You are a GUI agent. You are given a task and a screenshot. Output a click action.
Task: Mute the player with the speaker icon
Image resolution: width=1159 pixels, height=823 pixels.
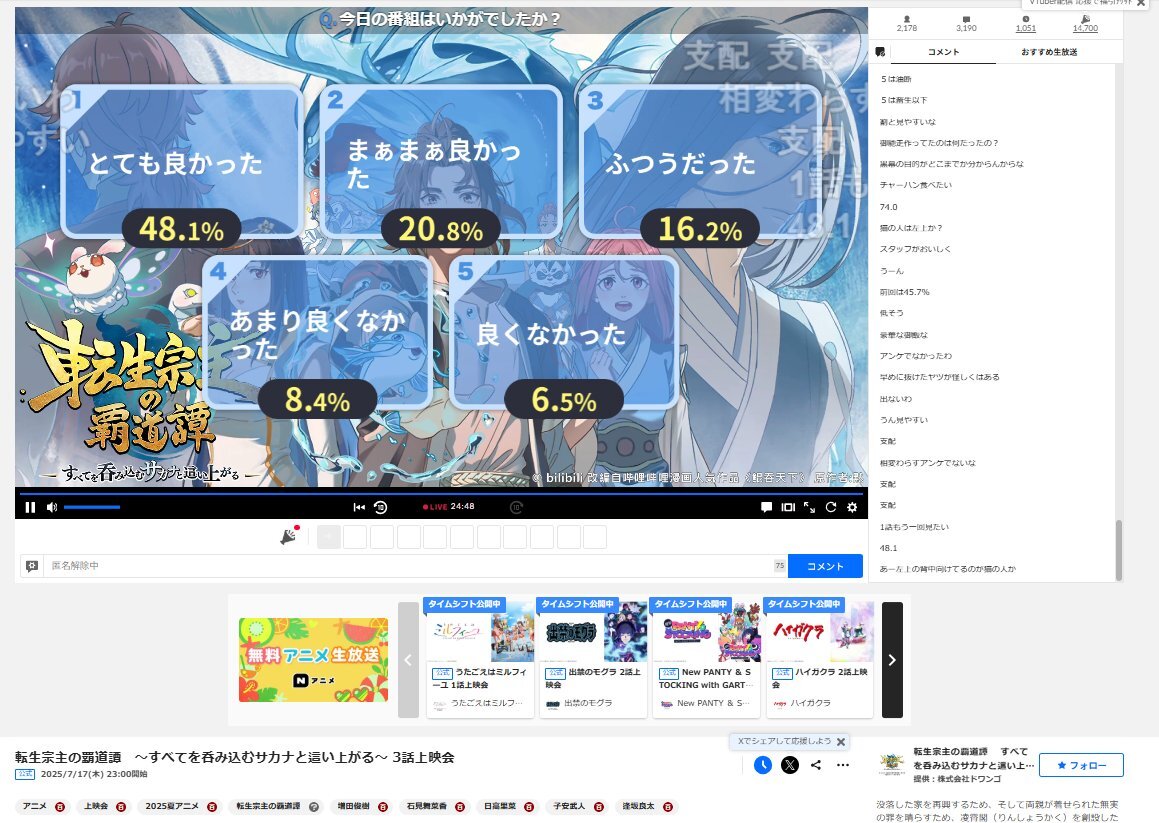click(x=52, y=507)
